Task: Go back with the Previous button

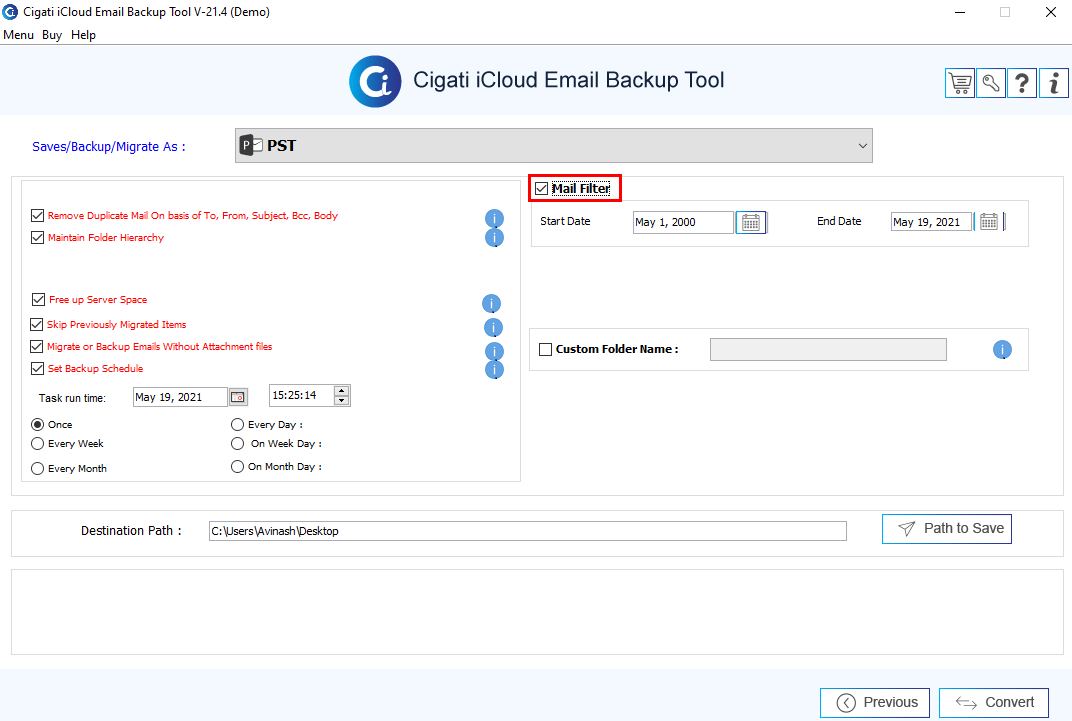Action: (875, 703)
